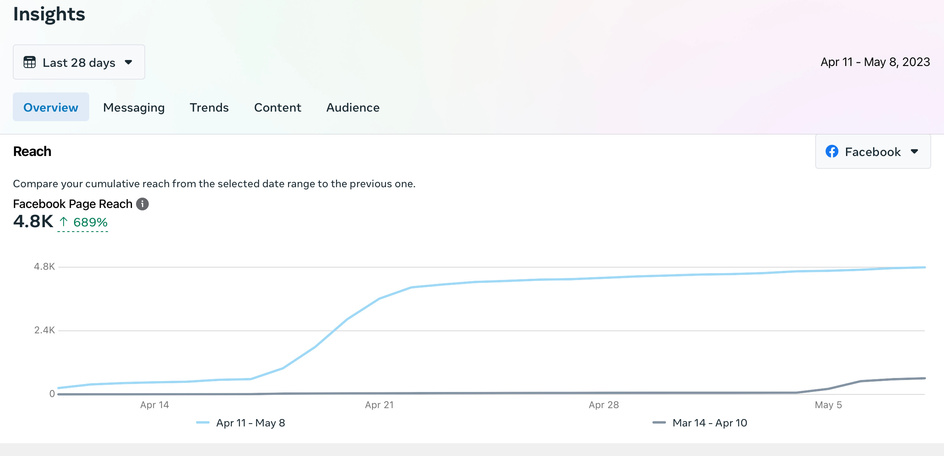The height and width of the screenshot is (456, 944).
Task: Click the light blue Apr 11 - May 8 legend swatch
Action: 203,423
